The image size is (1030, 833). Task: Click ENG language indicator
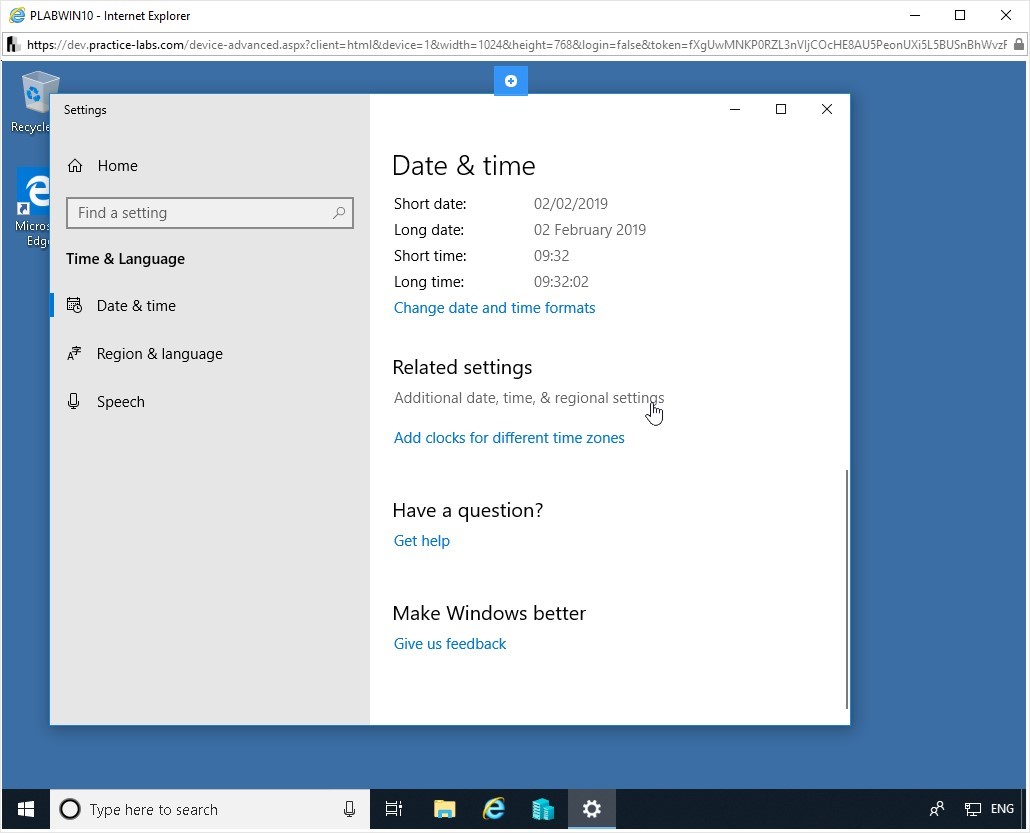pos(1002,809)
